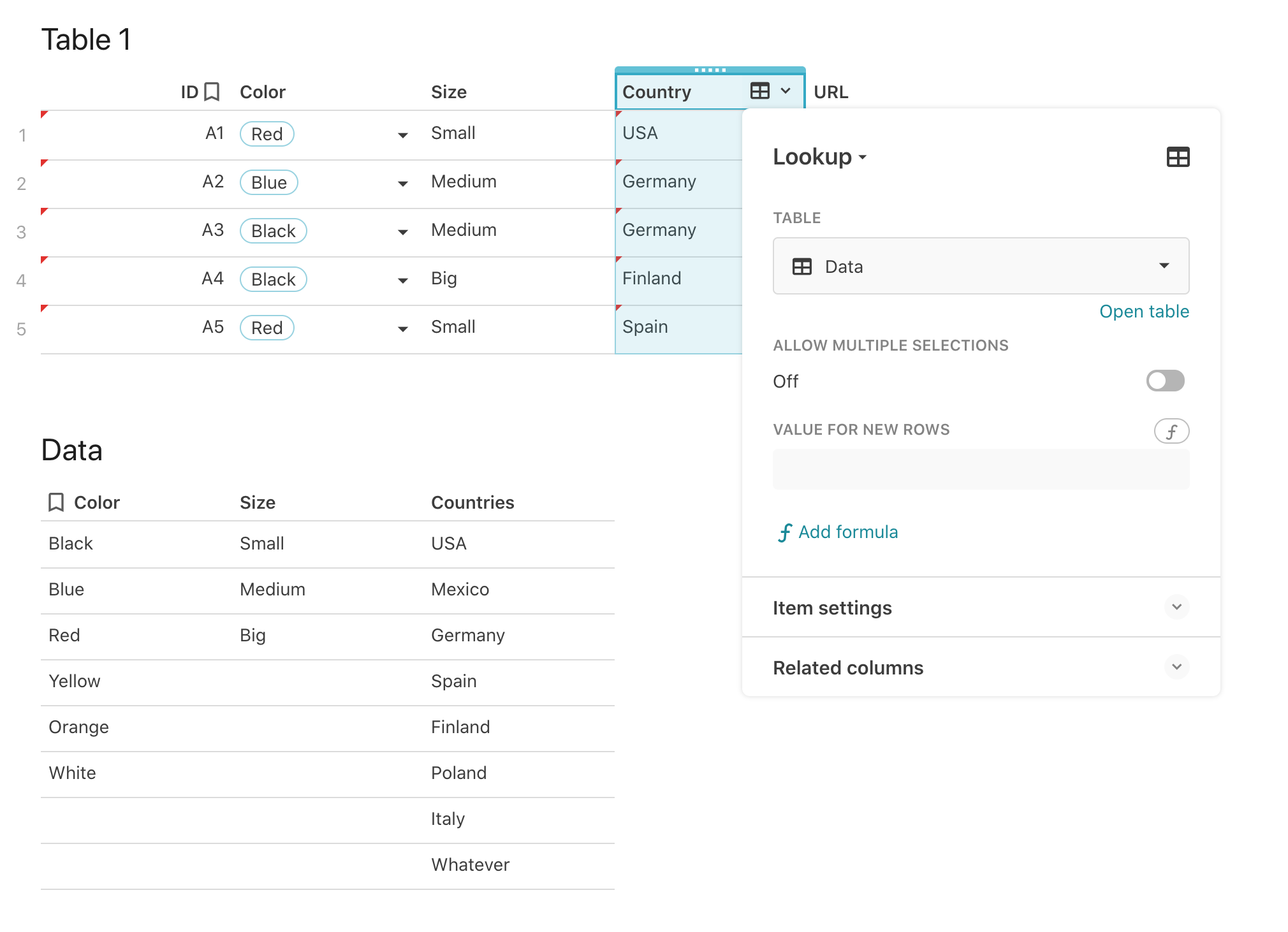Click the Value for New Rows input field
This screenshot has width=1288, height=932.
(980, 470)
